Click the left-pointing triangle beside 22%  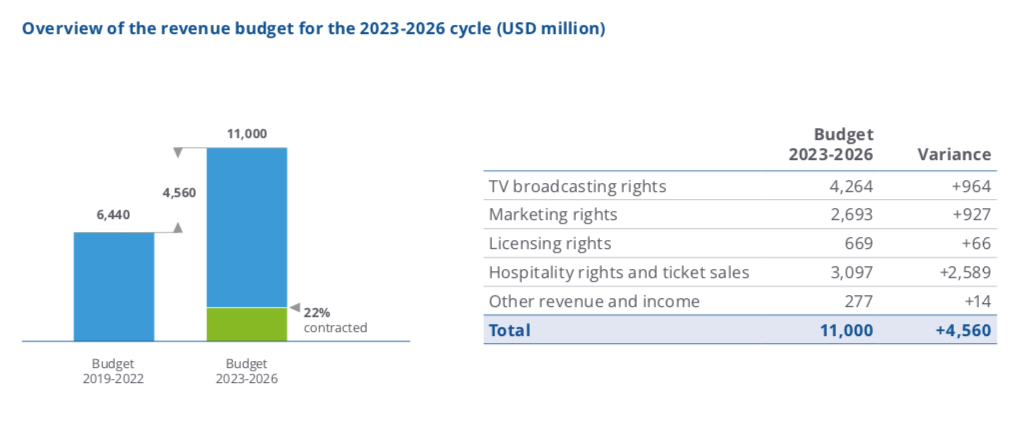pos(294,307)
